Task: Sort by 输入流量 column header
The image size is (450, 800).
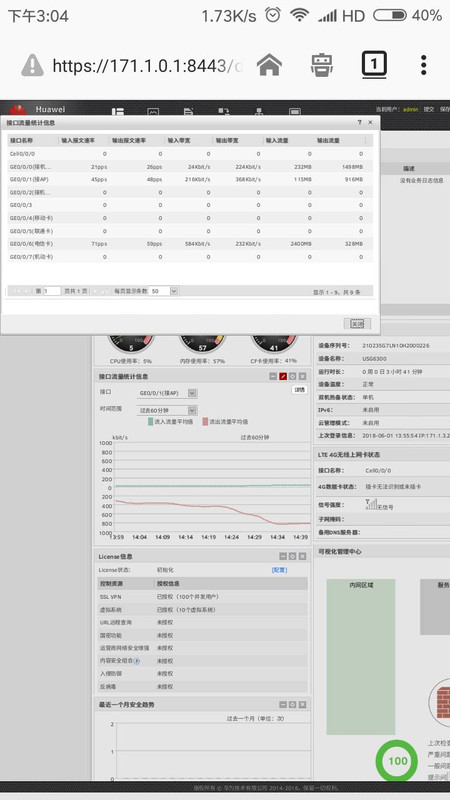Action: tap(288, 140)
